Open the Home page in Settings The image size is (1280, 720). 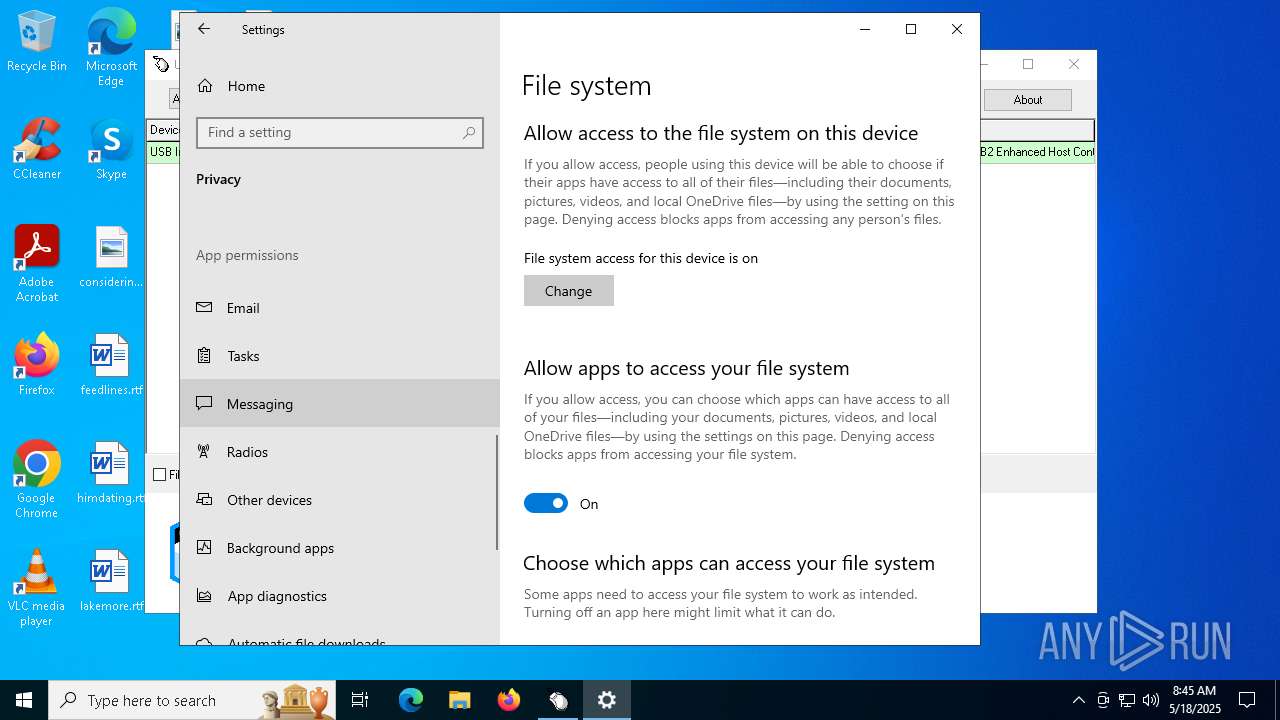(x=340, y=86)
